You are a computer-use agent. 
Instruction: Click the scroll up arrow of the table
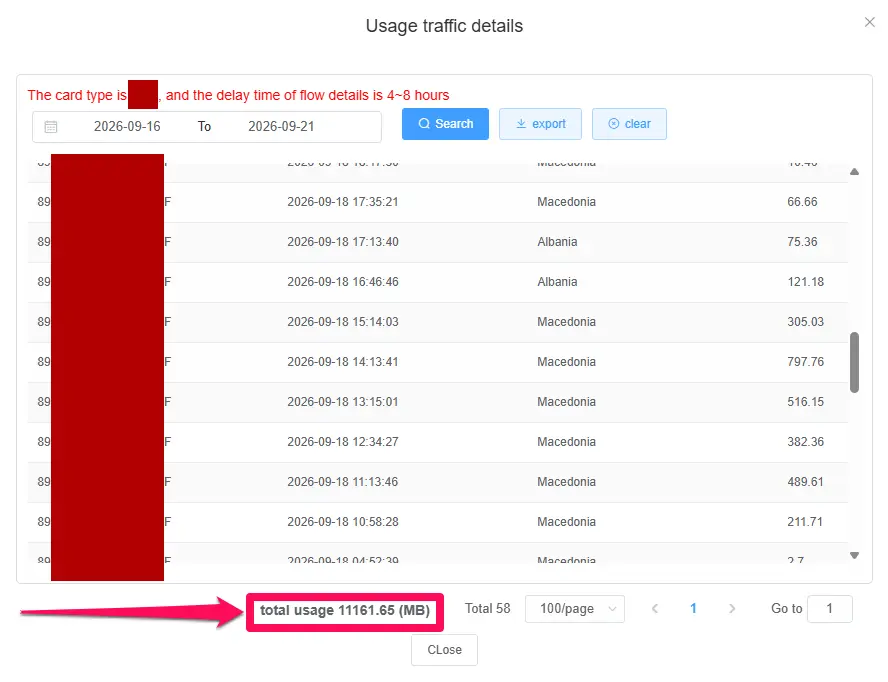coord(855,172)
